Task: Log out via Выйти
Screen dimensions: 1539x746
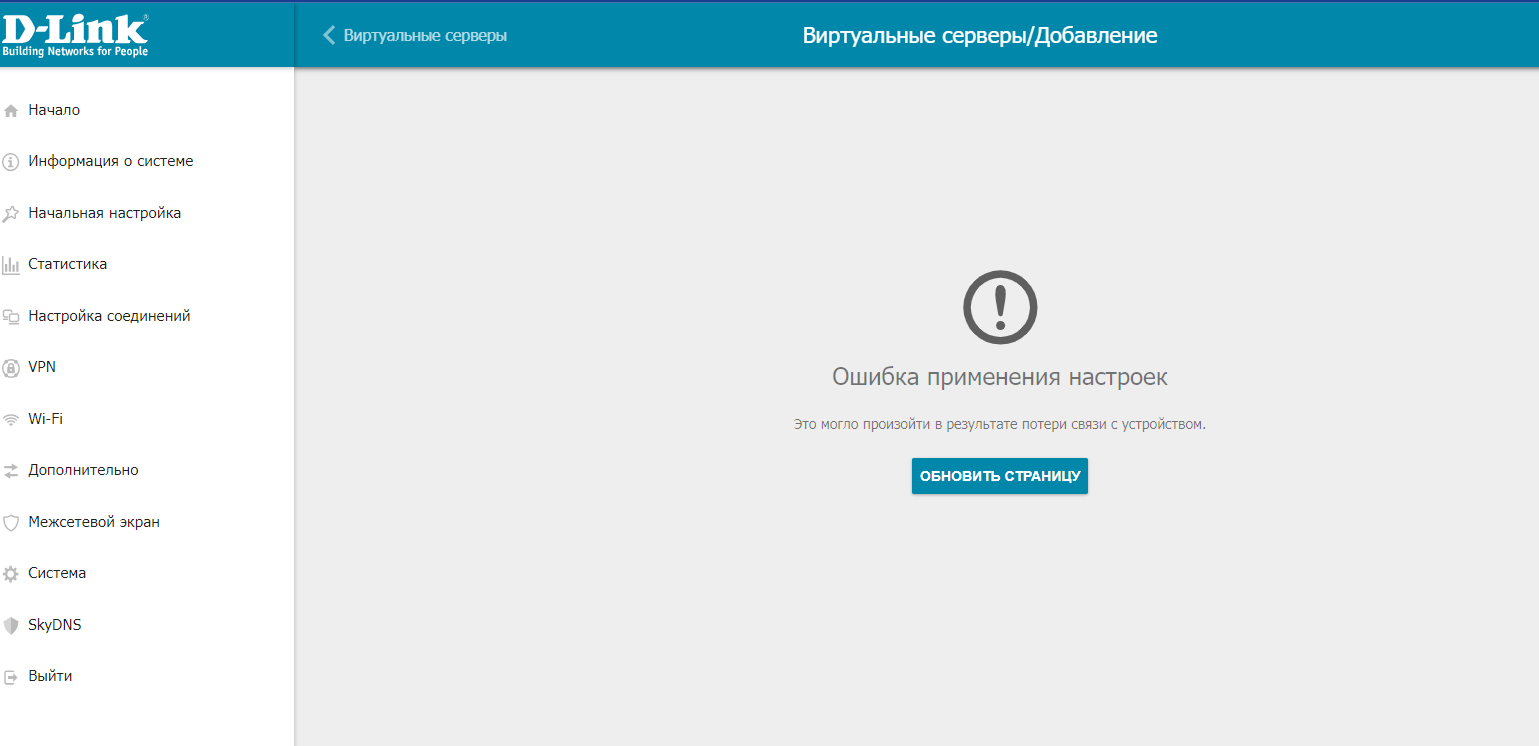Action: (x=50, y=676)
